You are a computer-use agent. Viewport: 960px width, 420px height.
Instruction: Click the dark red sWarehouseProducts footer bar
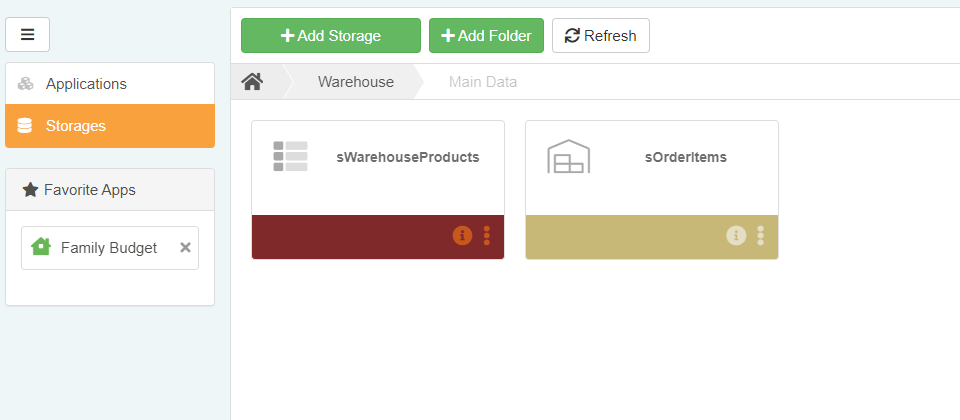click(x=350, y=237)
